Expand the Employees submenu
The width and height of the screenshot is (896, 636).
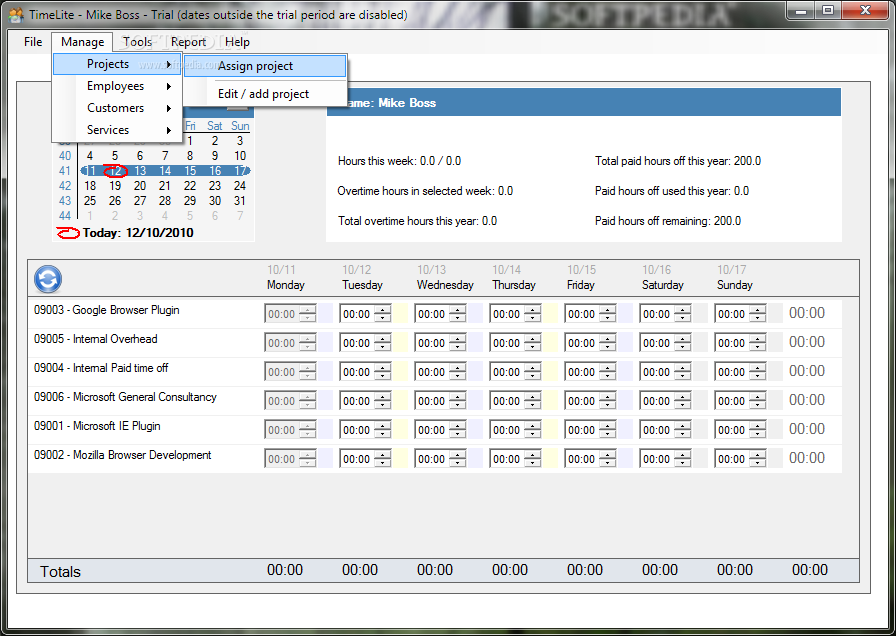(117, 86)
